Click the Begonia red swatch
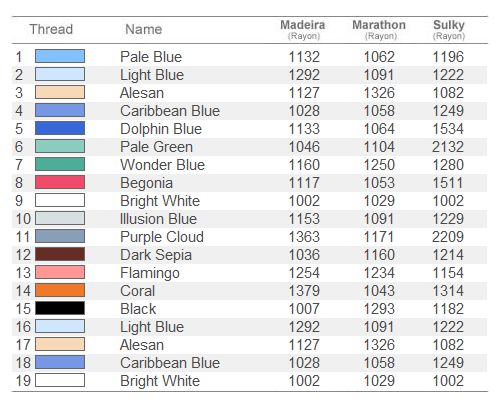500x402 pixels. pos(60,182)
